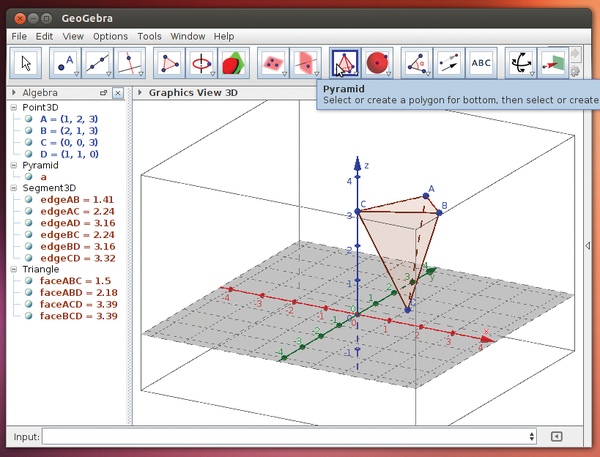Collapse the Point3D group

tap(13, 107)
